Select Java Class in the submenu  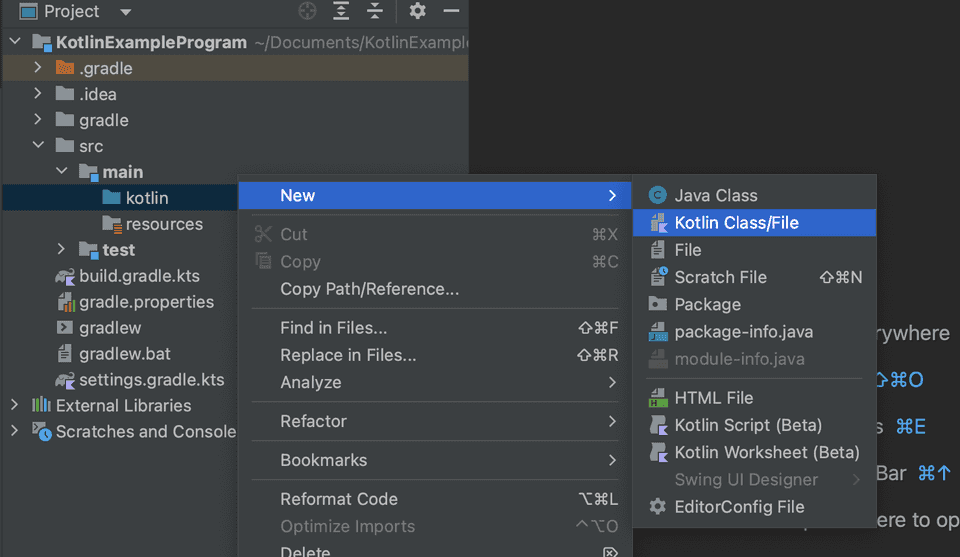716,196
